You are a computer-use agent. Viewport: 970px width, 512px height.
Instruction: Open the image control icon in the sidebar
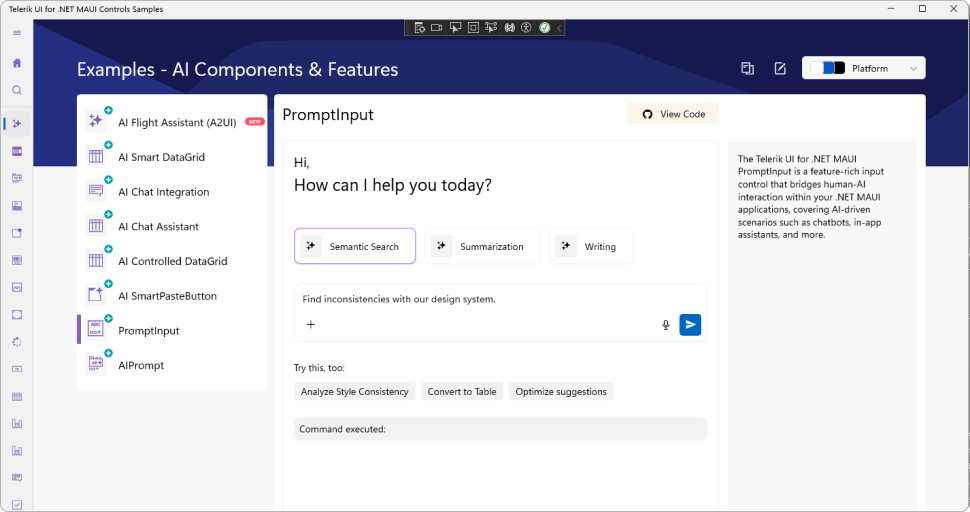[17, 205]
